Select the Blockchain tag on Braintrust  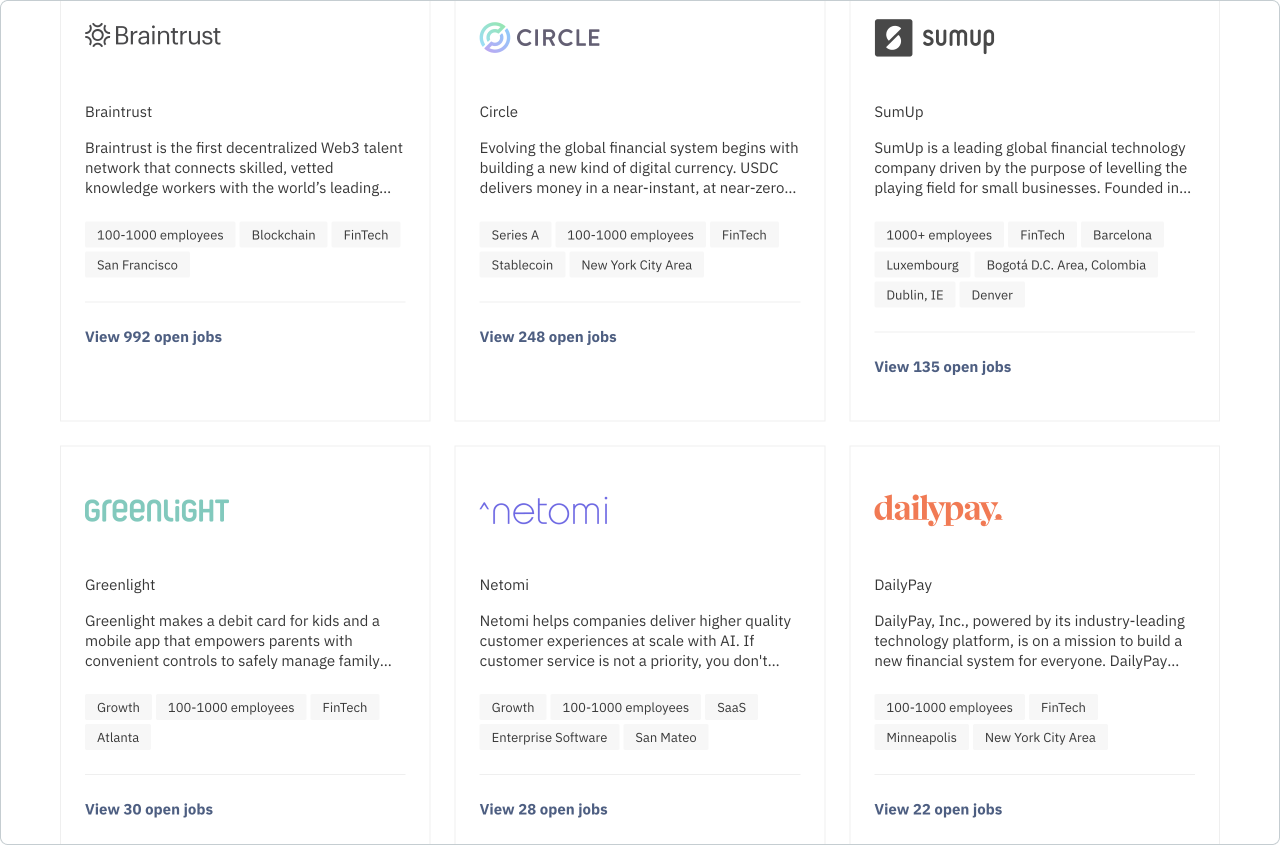click(283, 234)
